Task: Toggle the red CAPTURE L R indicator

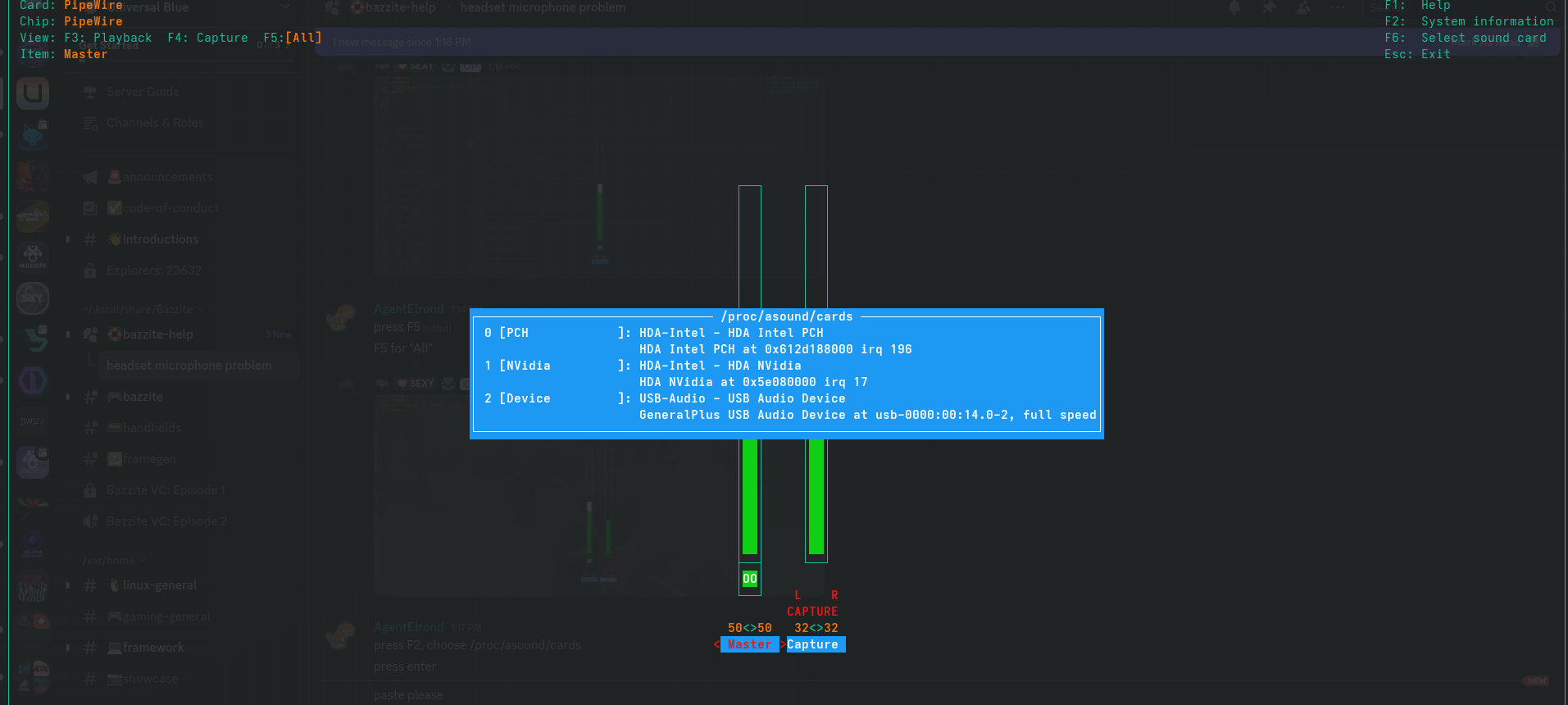Action: click(x=812, y=603)
